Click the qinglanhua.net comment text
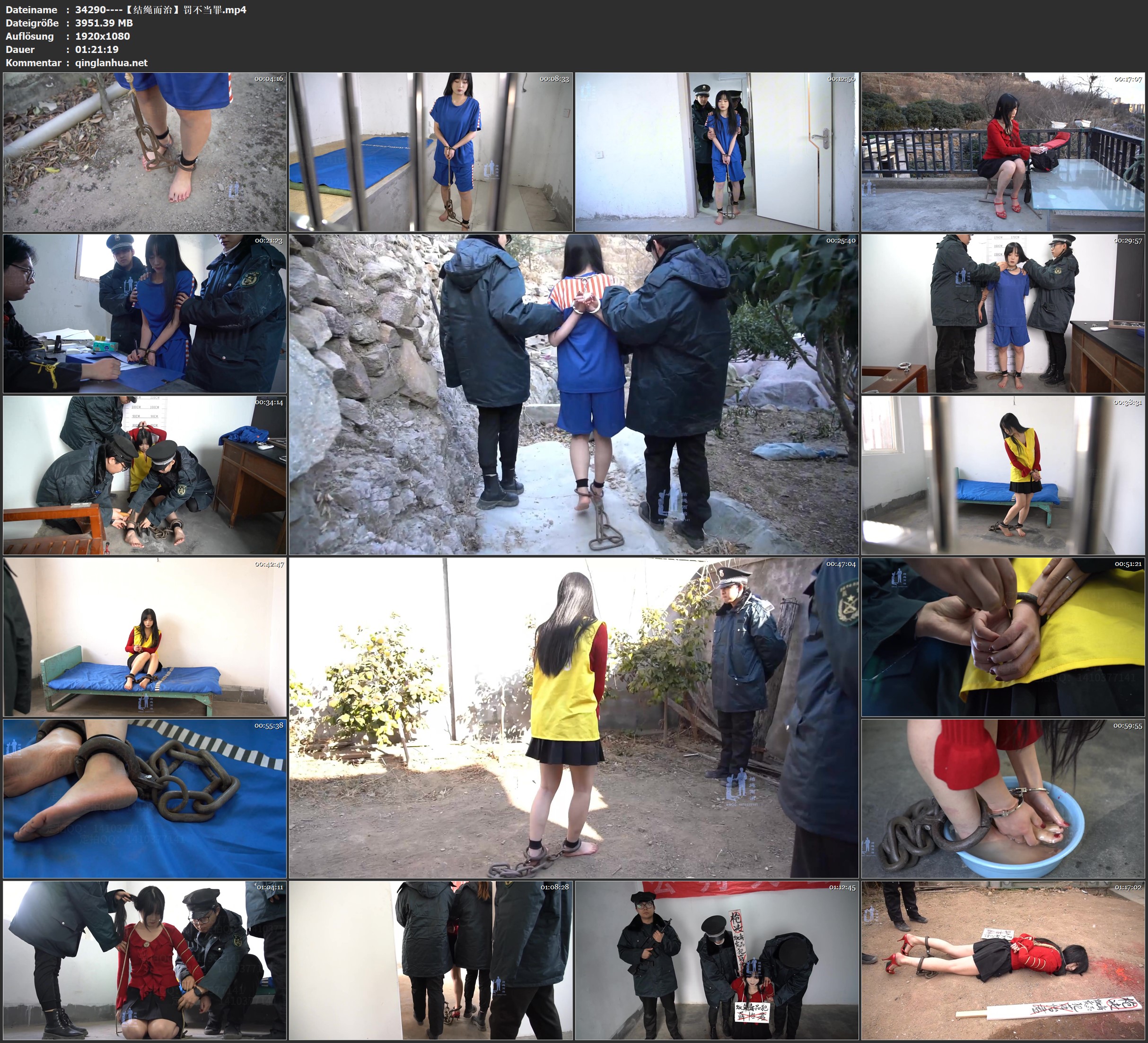 coord(111,62)
